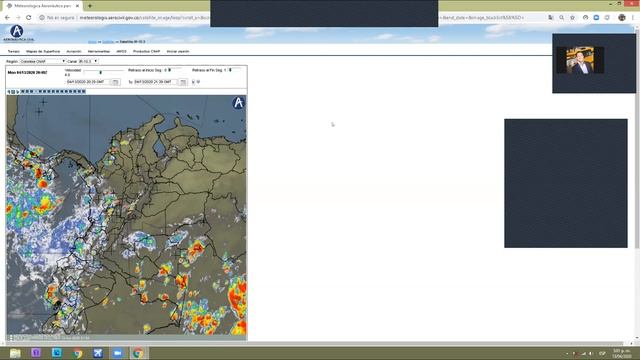Click the end date input field
640x360 pixels.
[x=156, y=82]
